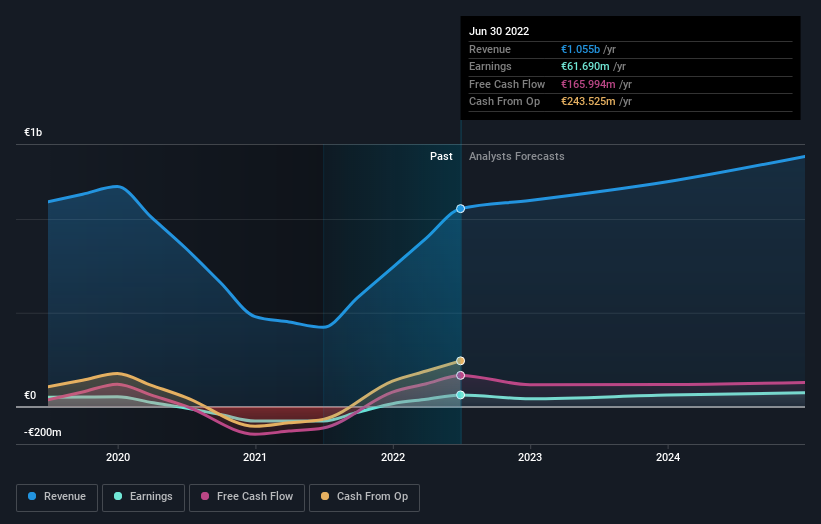
Task: Click the 2024 x-axis label
Action: [x=668, y=458]
